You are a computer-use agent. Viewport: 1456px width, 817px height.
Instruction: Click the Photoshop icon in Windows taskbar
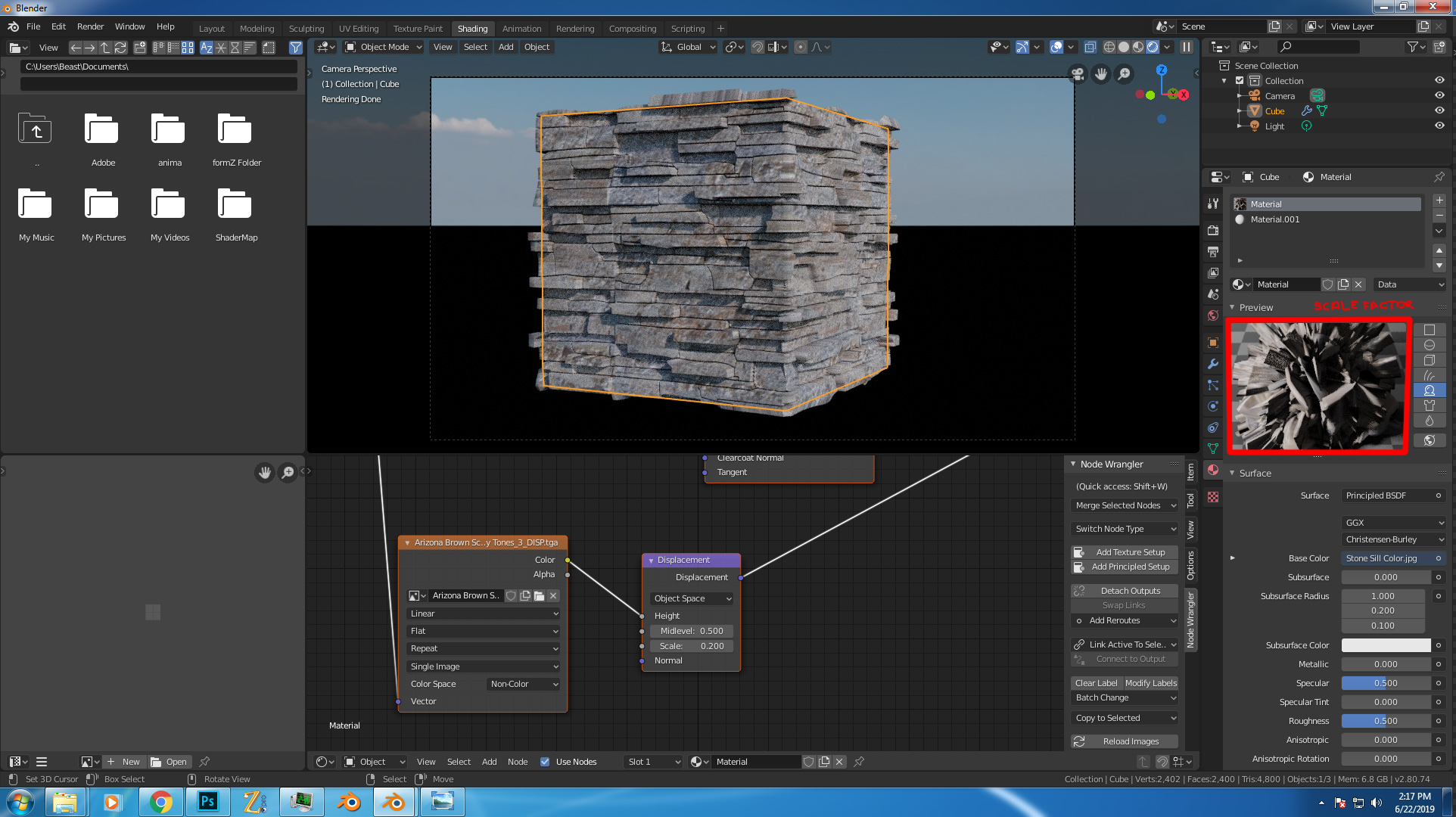pyautogui.click(x=207, y=802)
